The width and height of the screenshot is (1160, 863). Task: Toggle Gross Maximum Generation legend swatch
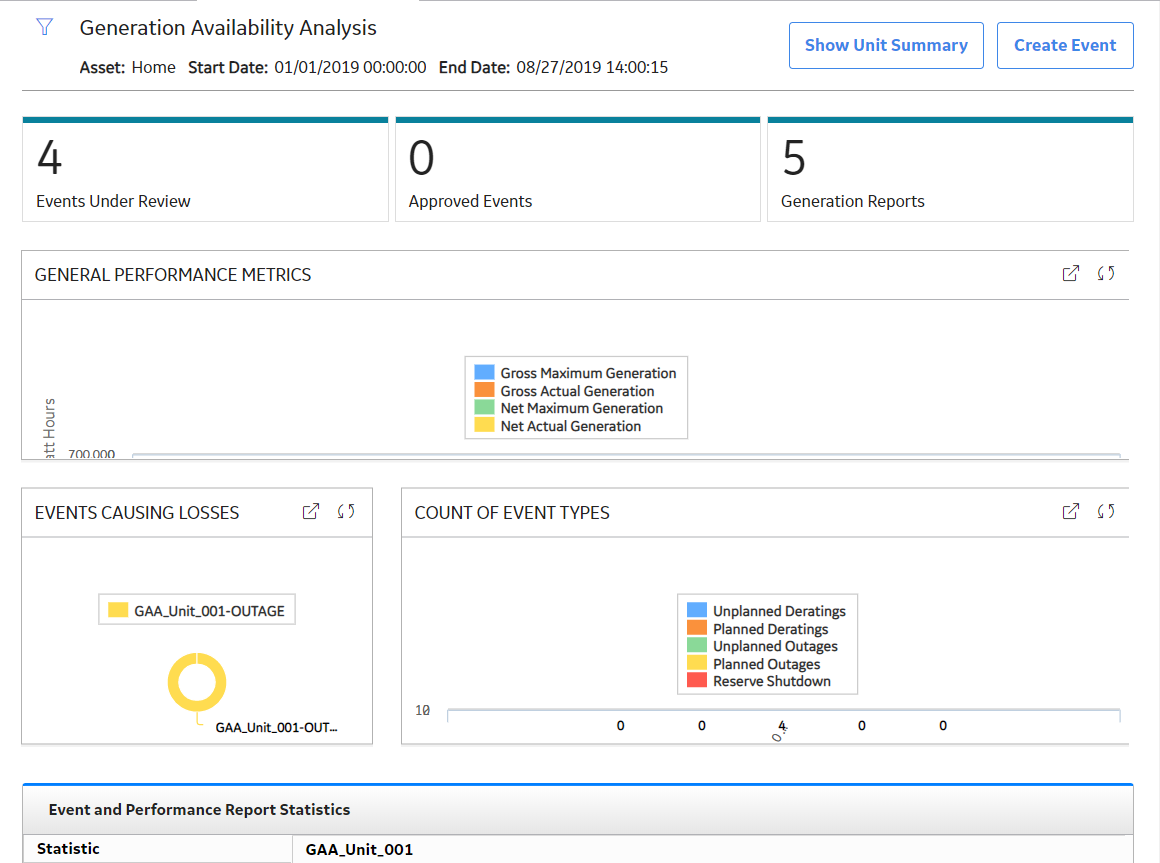485,372
